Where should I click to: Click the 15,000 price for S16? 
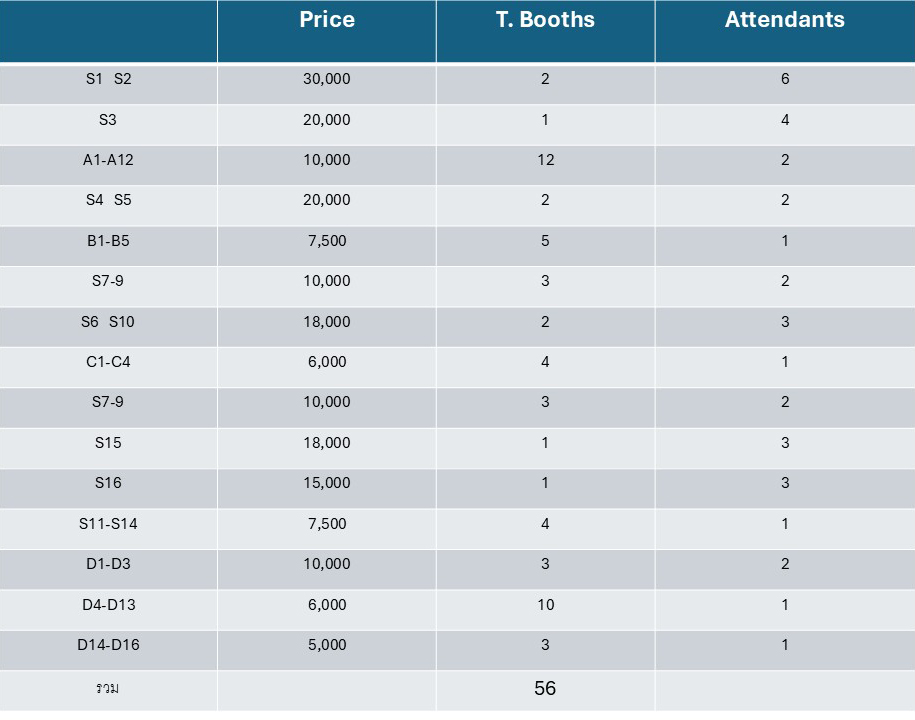(x=327, y=483)
